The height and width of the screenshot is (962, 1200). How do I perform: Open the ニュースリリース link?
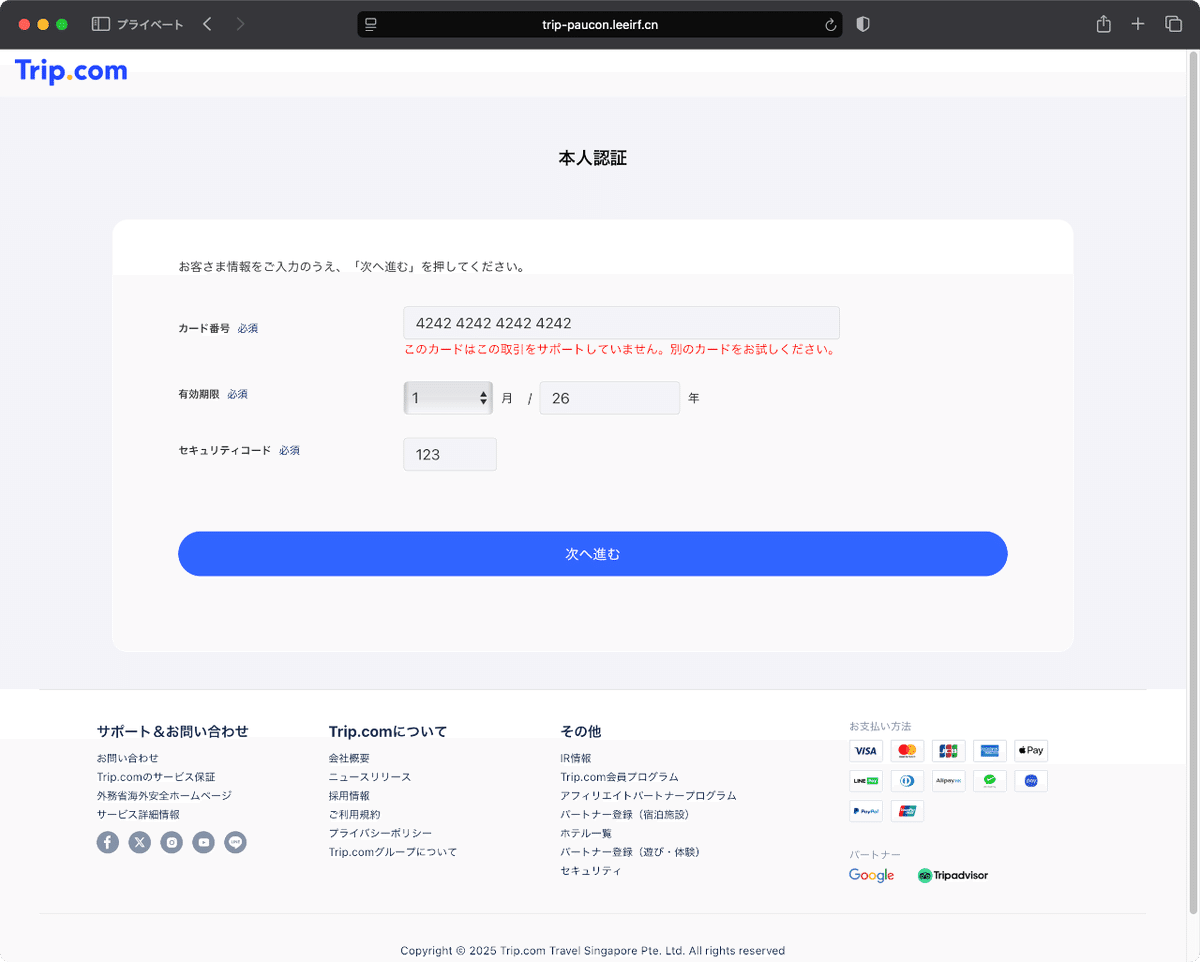pos(370,777)
